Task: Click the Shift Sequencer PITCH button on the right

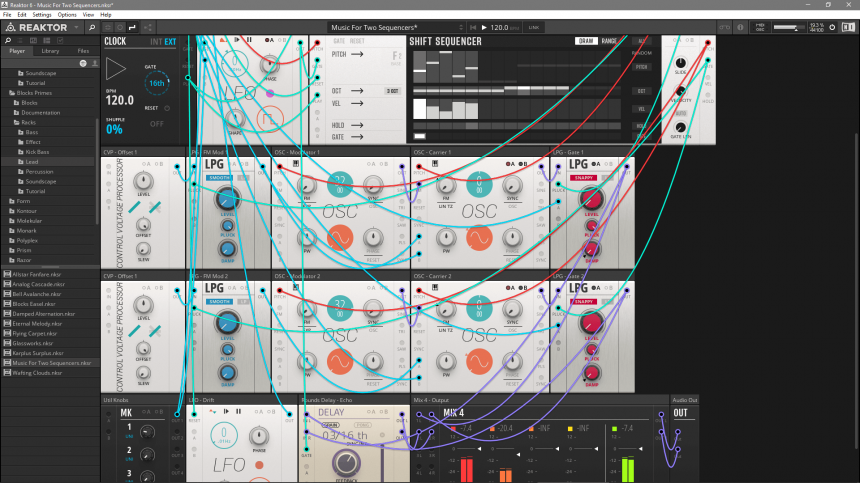Action: coord(641,67)
